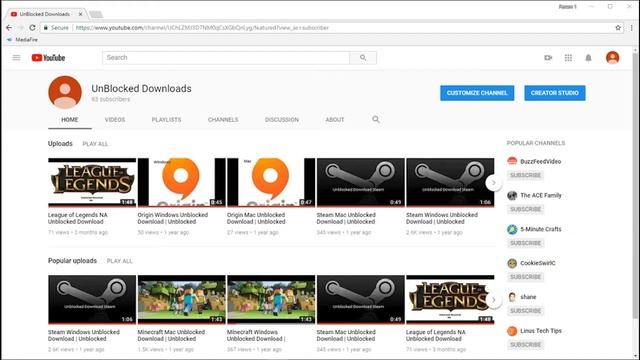
Task: Open League of Legends thumbnail in Popular uploads
Action: (450, 300)
